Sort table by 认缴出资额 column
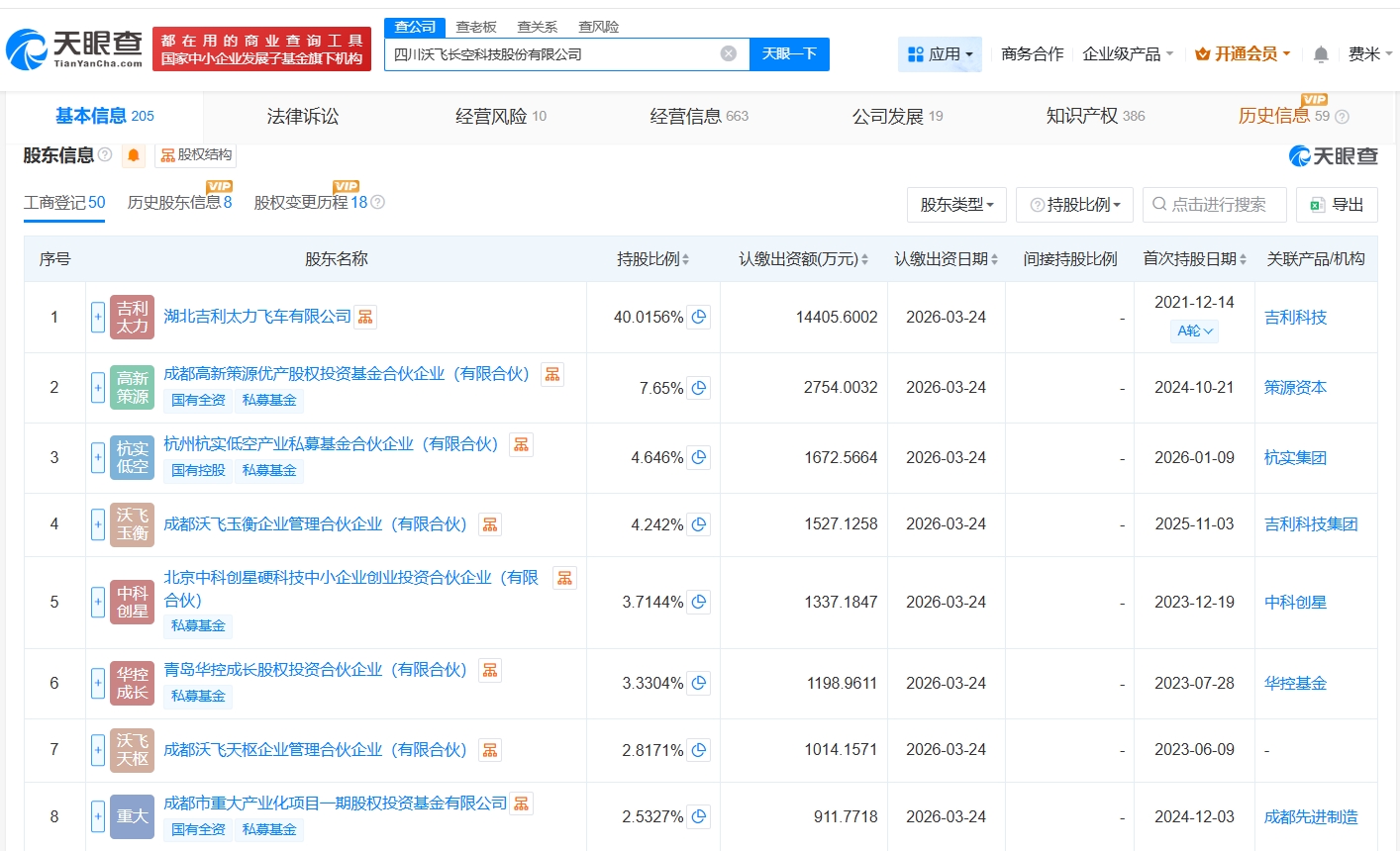Image resolution: width=1400 pixels, height=851 pixels. coord(803,259)
